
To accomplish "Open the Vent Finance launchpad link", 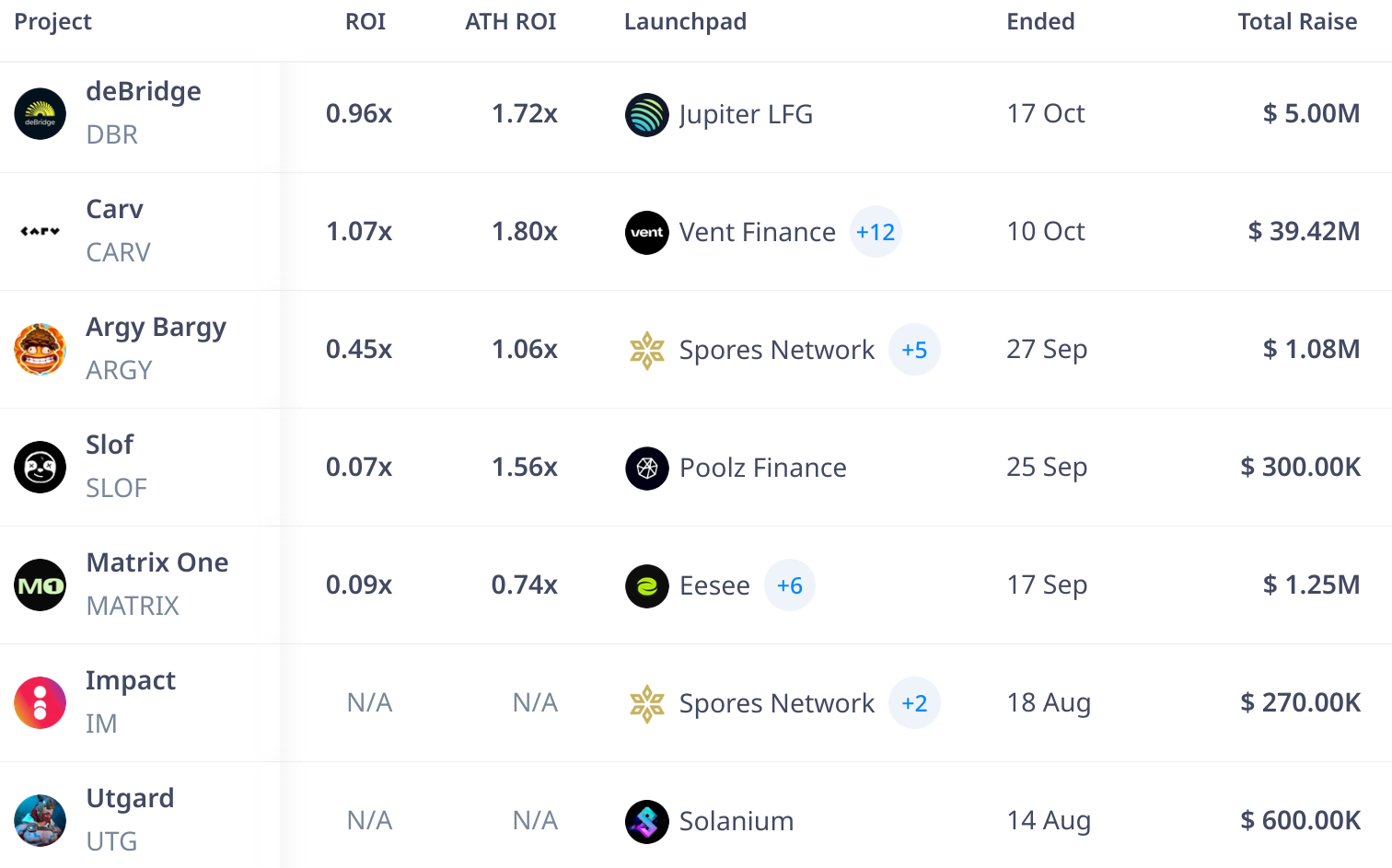I will coord(757,233).
